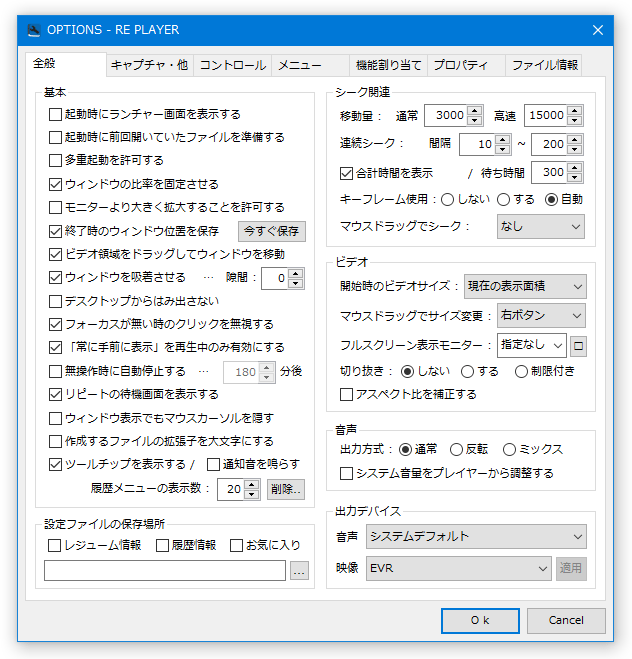The width and height of the screenshot is (632, 659).
Task: Click the browse ... button for settings path
Action: [x=299, y=571]
